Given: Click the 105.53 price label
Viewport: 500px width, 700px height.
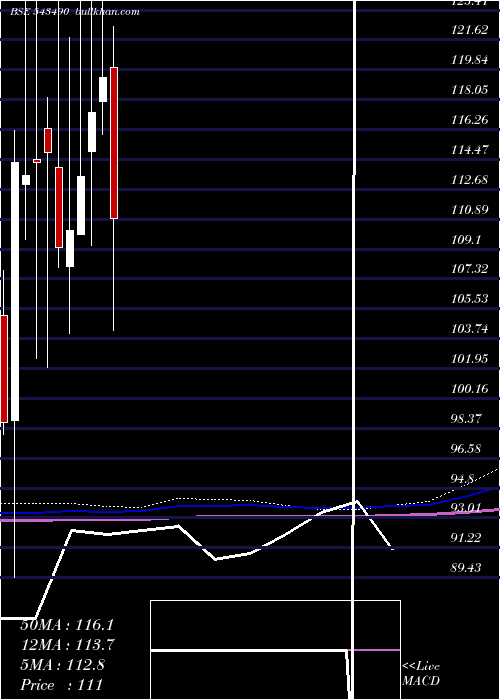Looking at the screenshot, I should pos(469,299).
